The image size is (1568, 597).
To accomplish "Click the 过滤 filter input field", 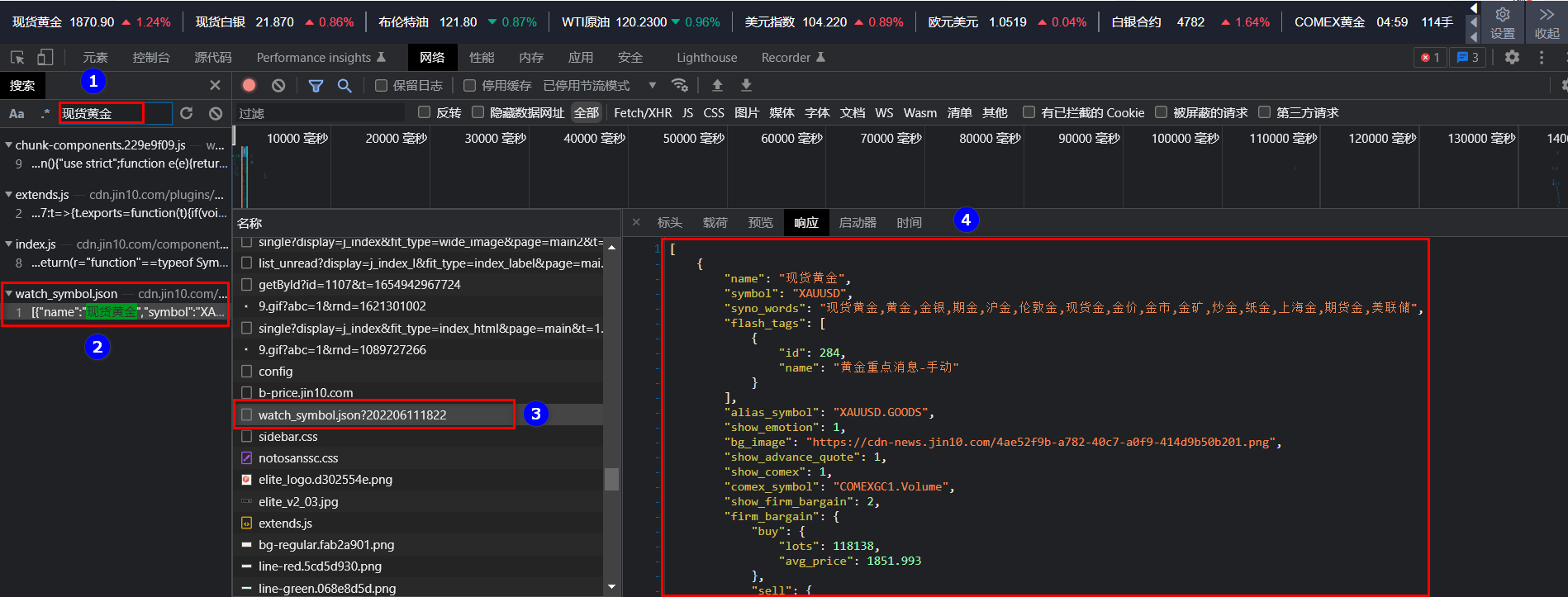I will tap(322, 113).
